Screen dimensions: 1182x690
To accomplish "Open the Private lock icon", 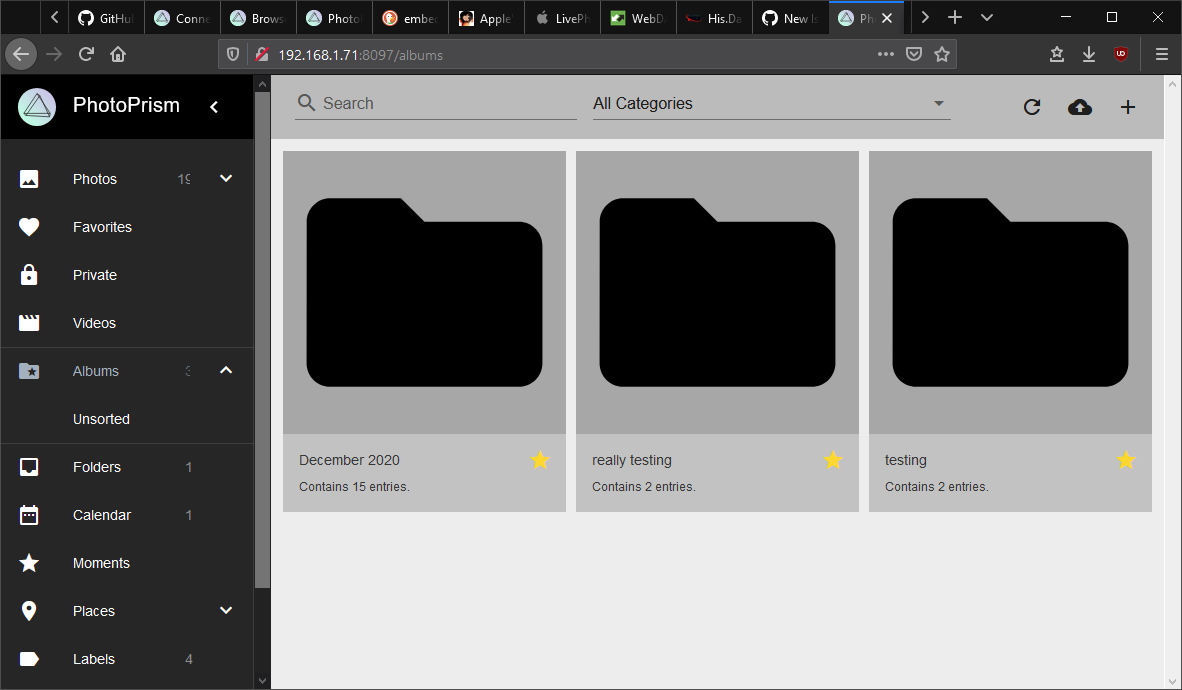I will click(30, 275).
